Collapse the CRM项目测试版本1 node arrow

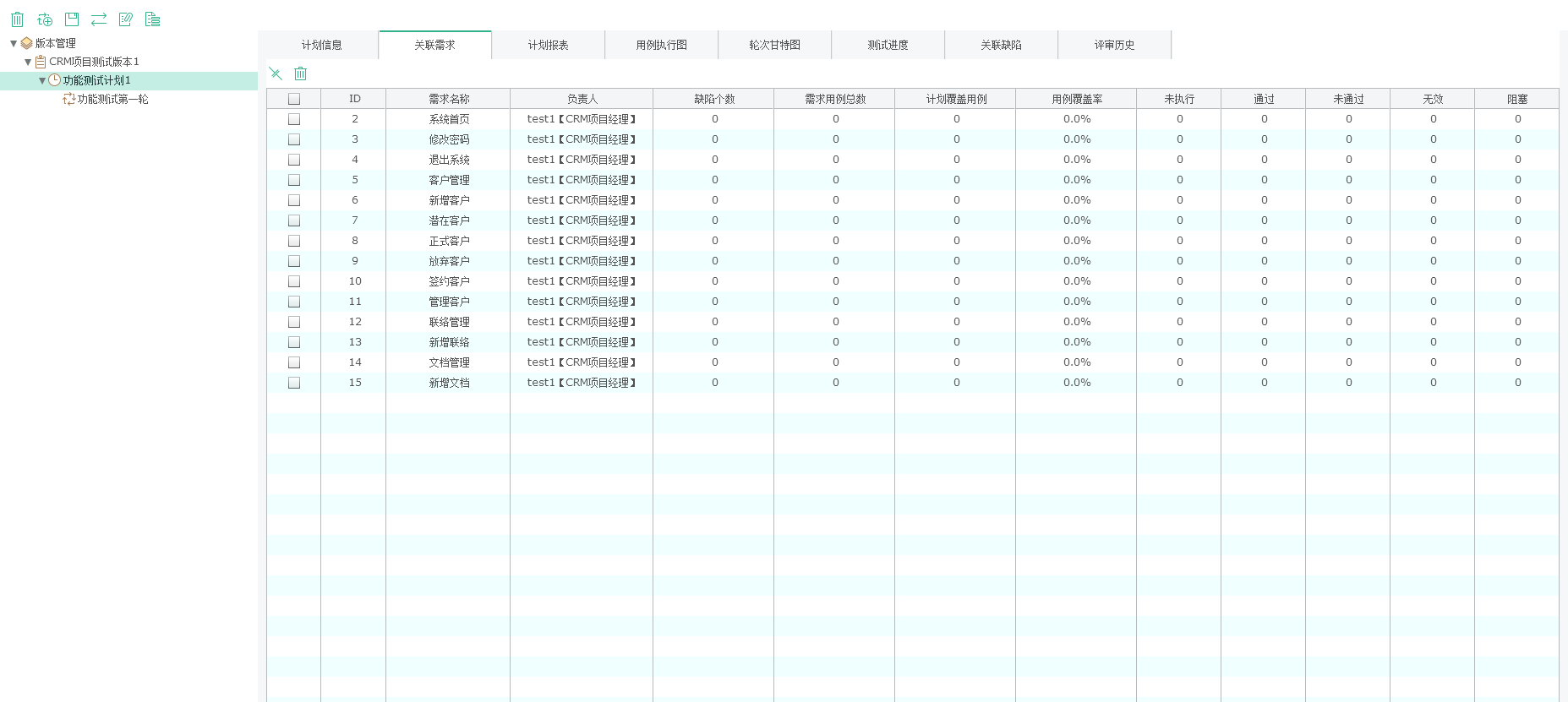[x=28, y=62]
